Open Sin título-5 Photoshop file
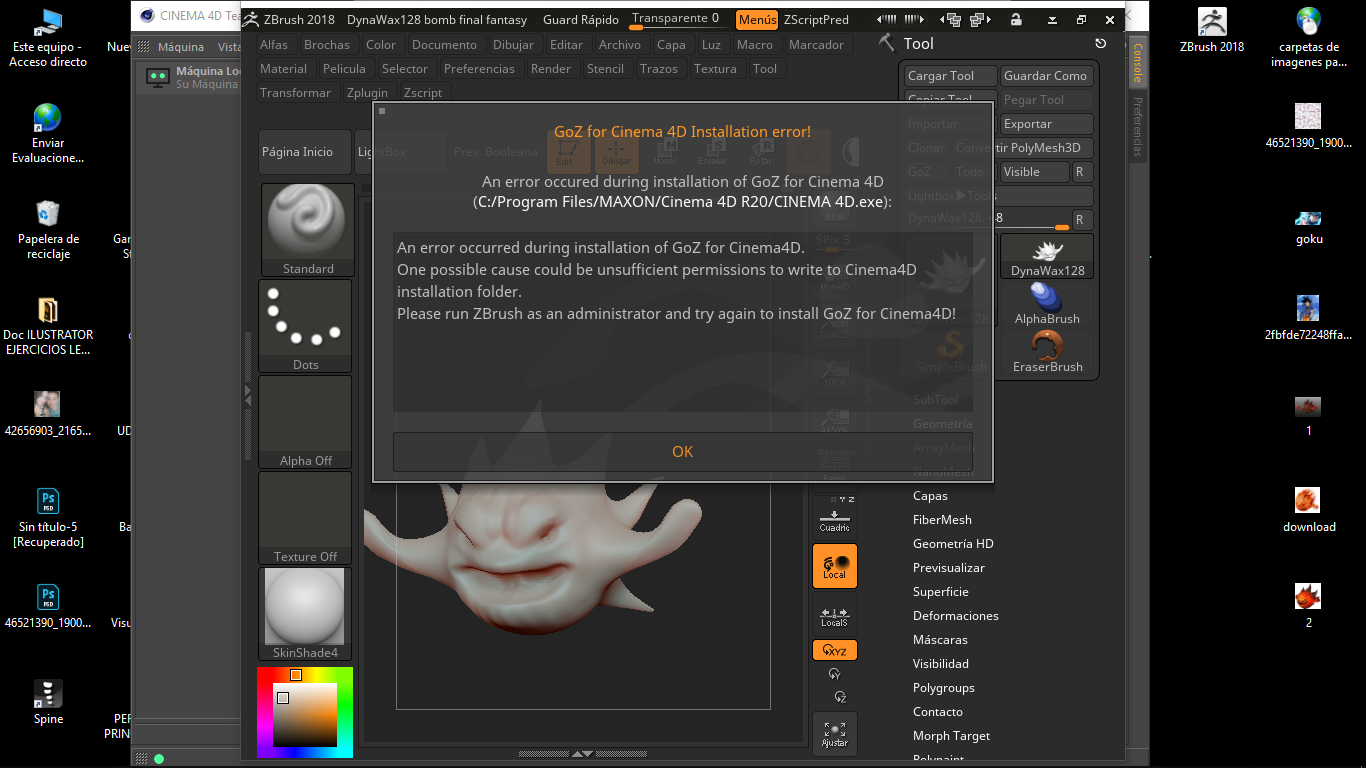Viewport: 1366px width, 768px height. coord(48,518)
